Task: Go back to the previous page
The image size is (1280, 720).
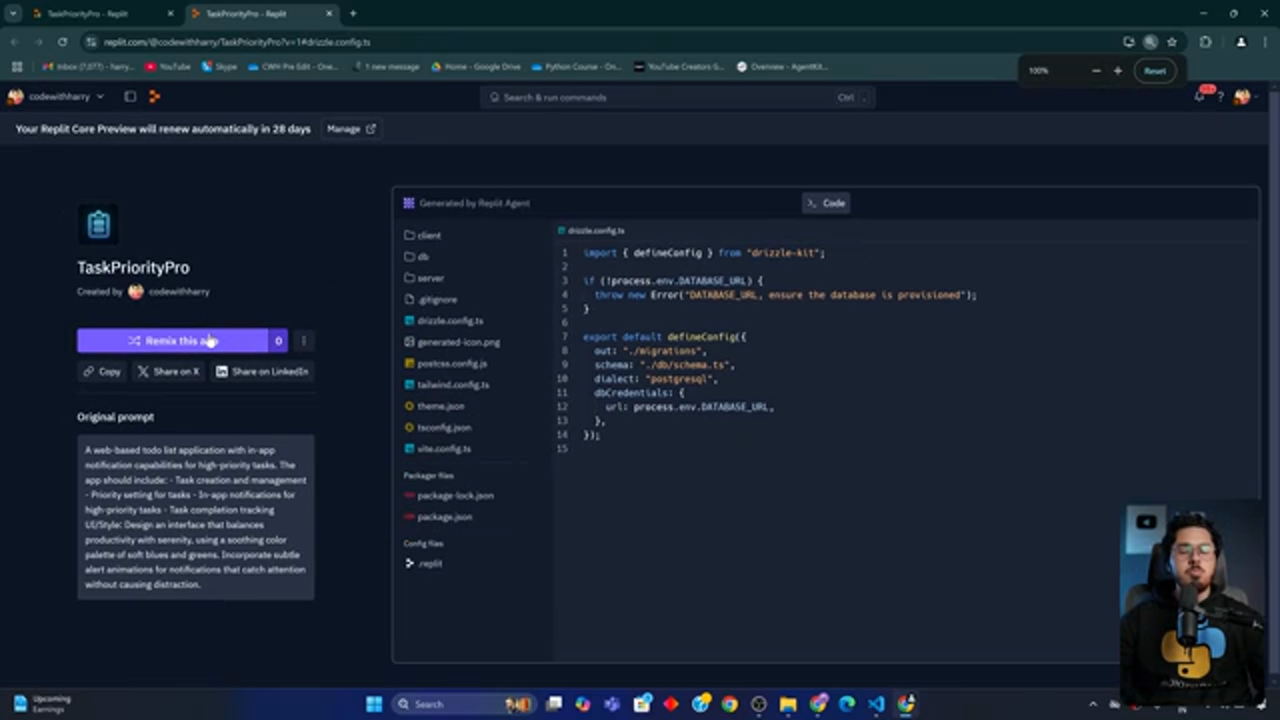Action: (x=15, y=42)
